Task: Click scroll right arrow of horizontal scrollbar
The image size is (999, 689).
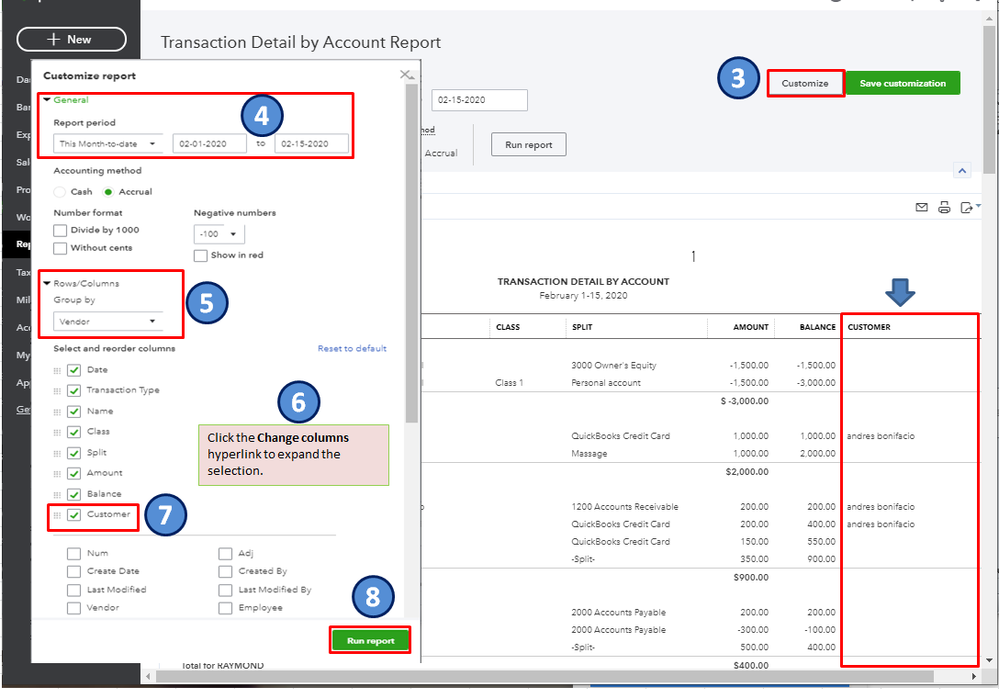Action: tap(974, 676)
